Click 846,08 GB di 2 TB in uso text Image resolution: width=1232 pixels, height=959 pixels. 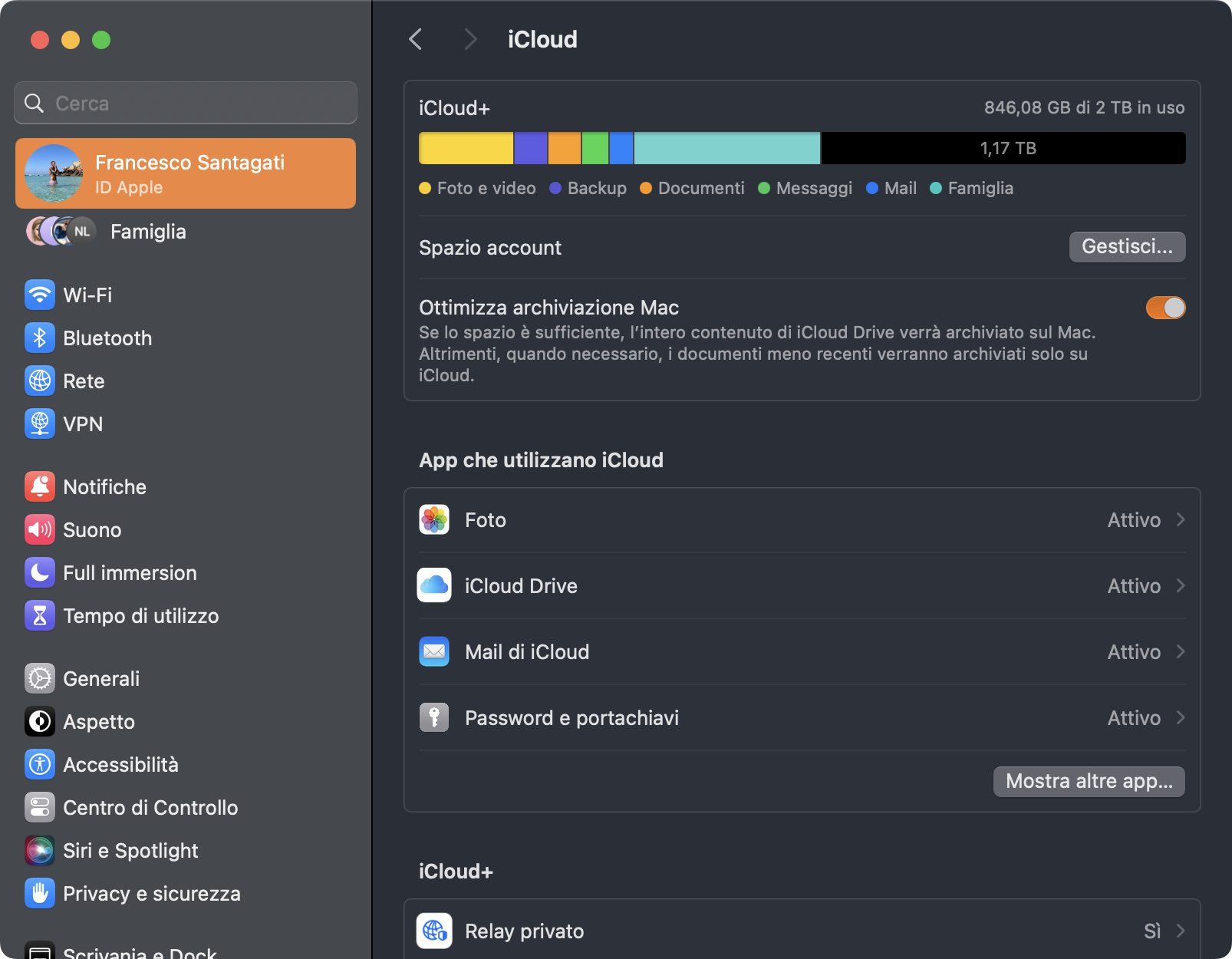[x=1084, y=107]
